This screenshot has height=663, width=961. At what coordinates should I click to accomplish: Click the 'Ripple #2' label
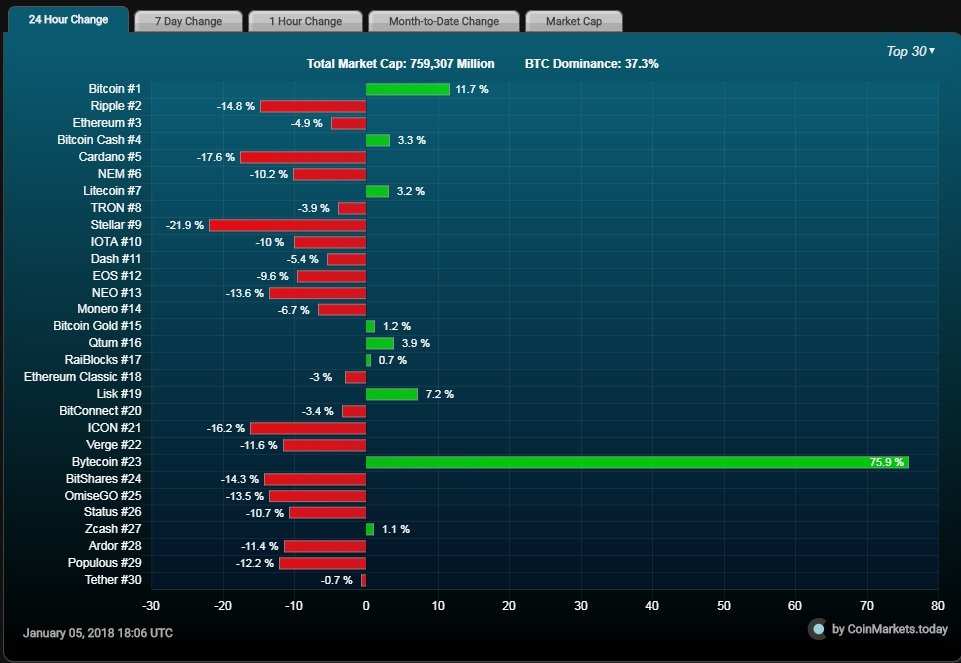click(x=116, y=106)
